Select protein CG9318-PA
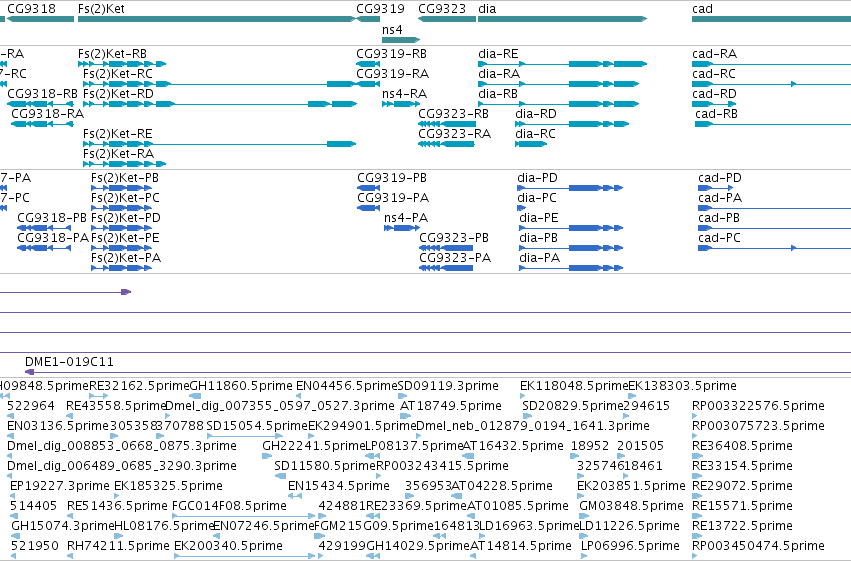 pos(53,238)
